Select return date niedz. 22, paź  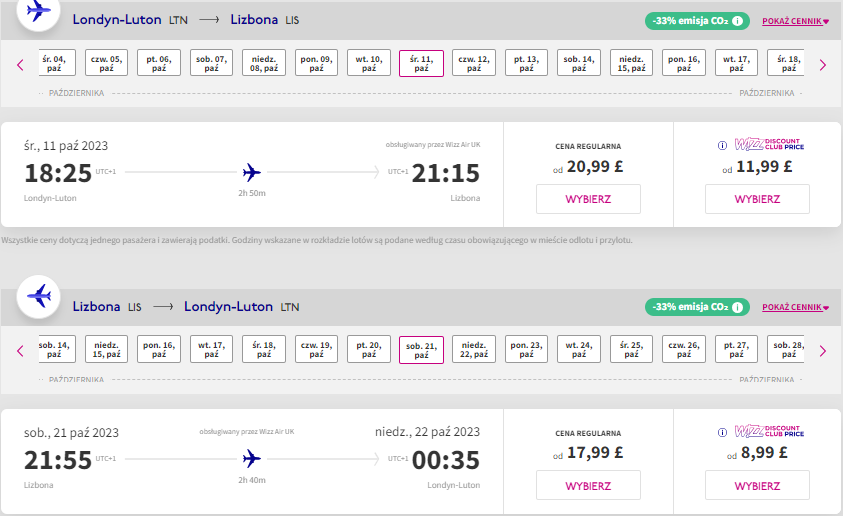(474, 349)
